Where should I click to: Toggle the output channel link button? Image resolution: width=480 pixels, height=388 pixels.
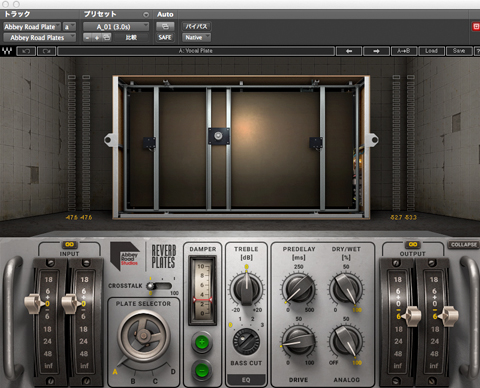[x=413, y=244]
